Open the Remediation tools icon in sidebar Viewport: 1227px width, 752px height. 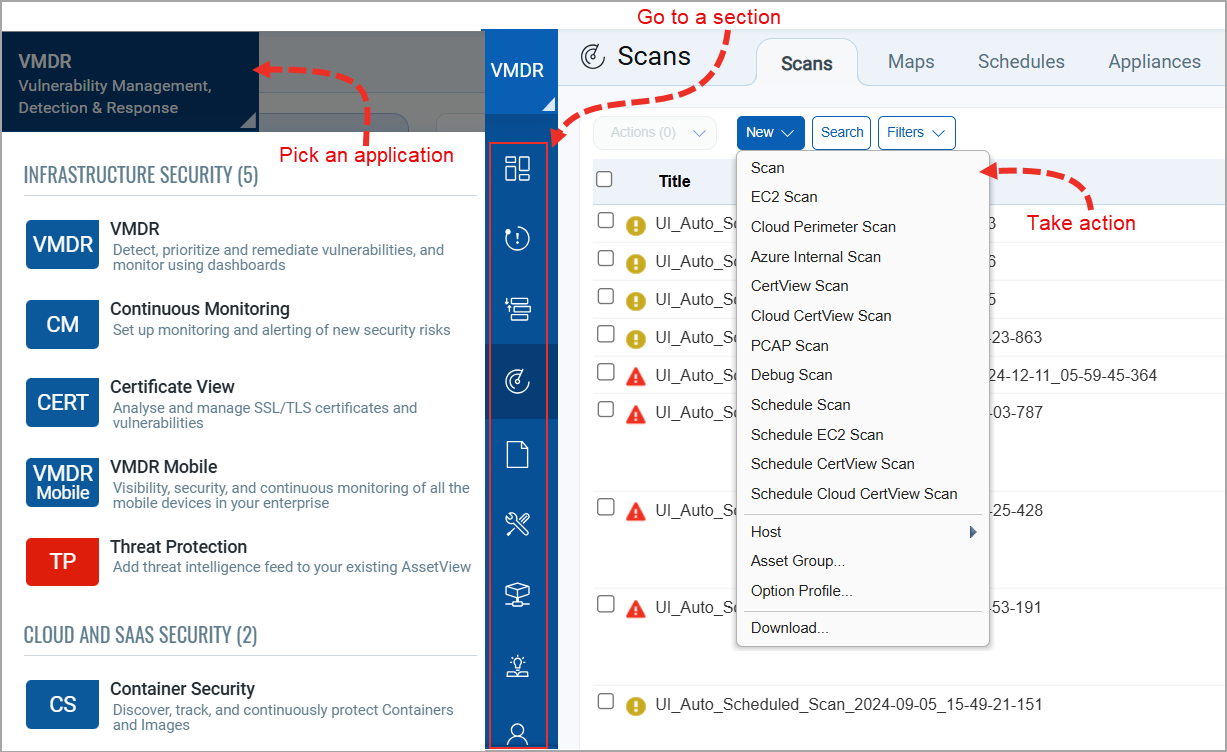click(517, 524)
